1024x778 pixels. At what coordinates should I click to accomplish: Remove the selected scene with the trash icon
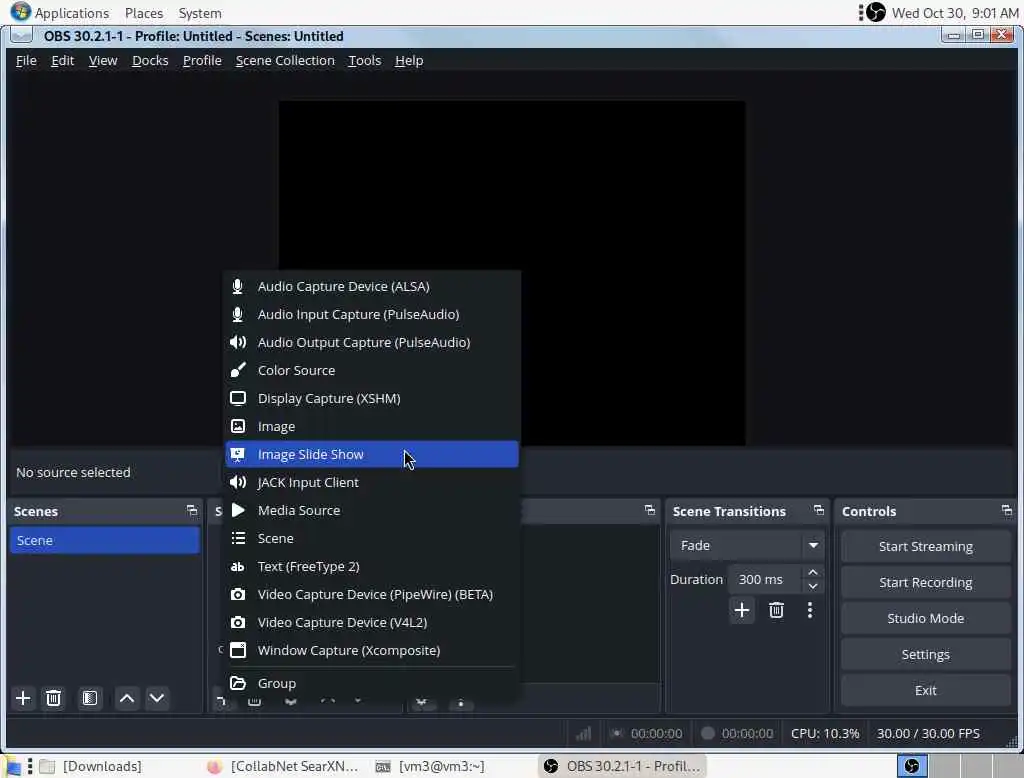pos(54,698)
